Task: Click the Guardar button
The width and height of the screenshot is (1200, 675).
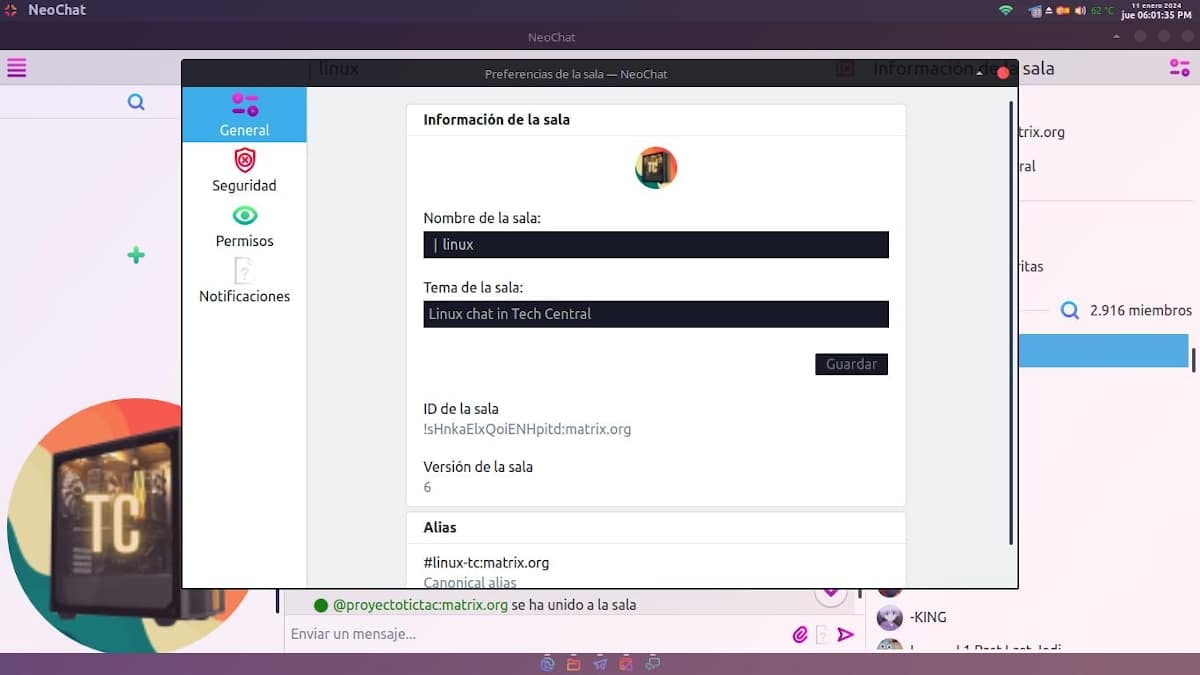Action: (851, 364)
